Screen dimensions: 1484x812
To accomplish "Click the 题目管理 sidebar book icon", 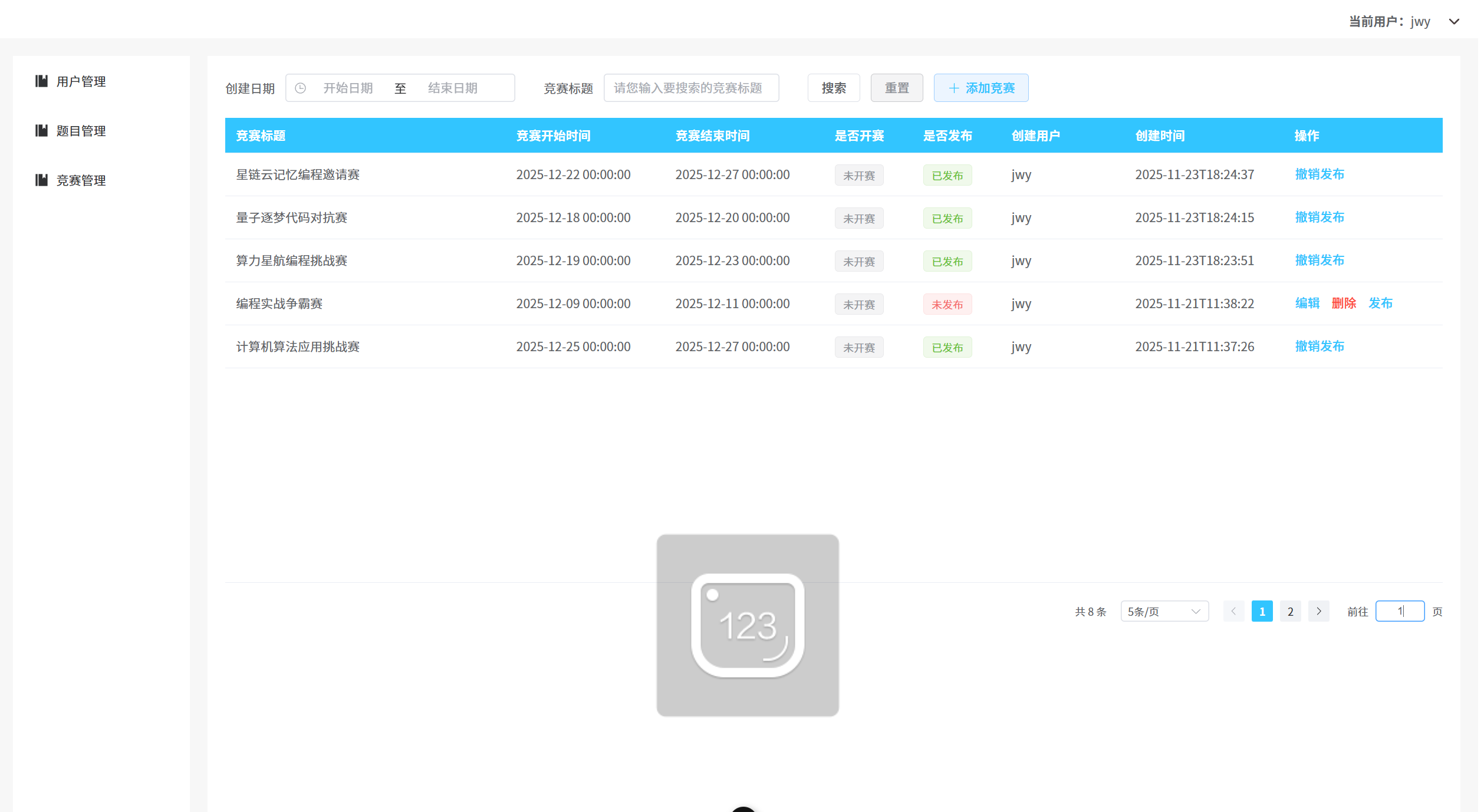I will click(x=41, y=131).
